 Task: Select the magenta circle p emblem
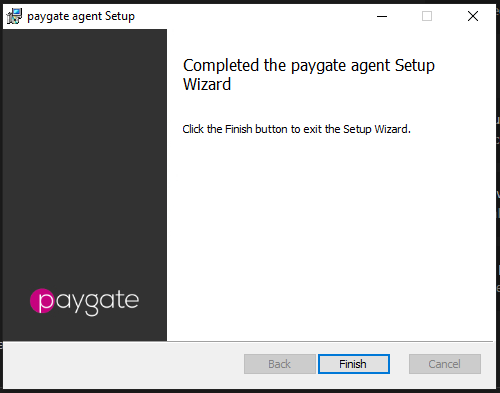(x=42, y=301)
